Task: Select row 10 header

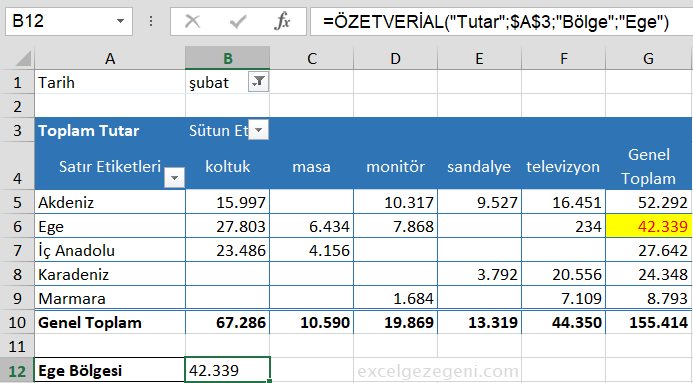Action: pyautogui.click(x=17, y=322)
